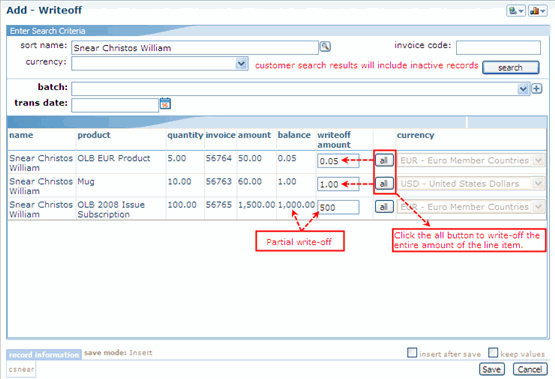This screenshot has width=555, height=379.
Task: Enable the insert after save checkbox
Action: coord(412,353)
